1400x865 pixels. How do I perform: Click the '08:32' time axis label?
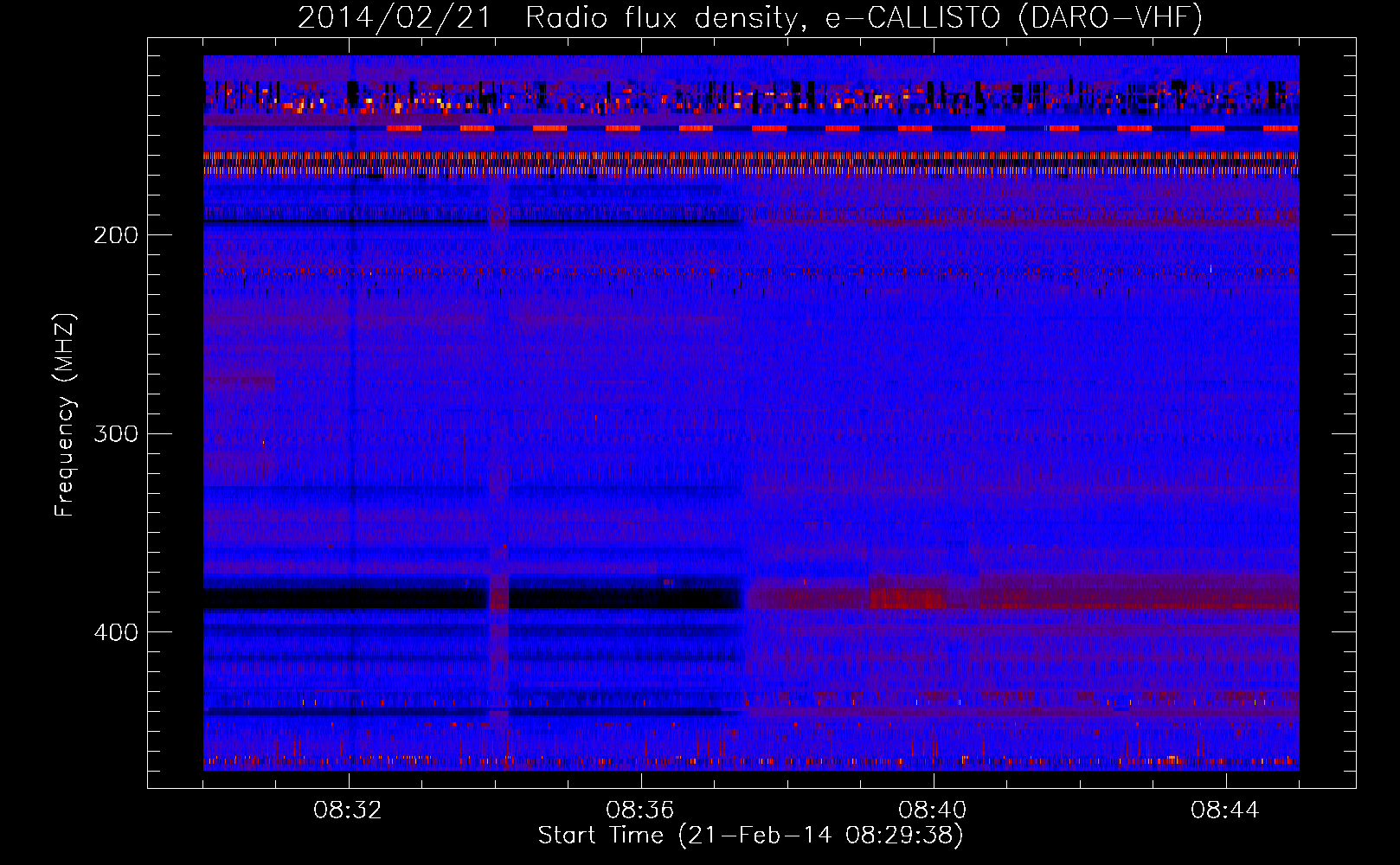click(348, 811)
